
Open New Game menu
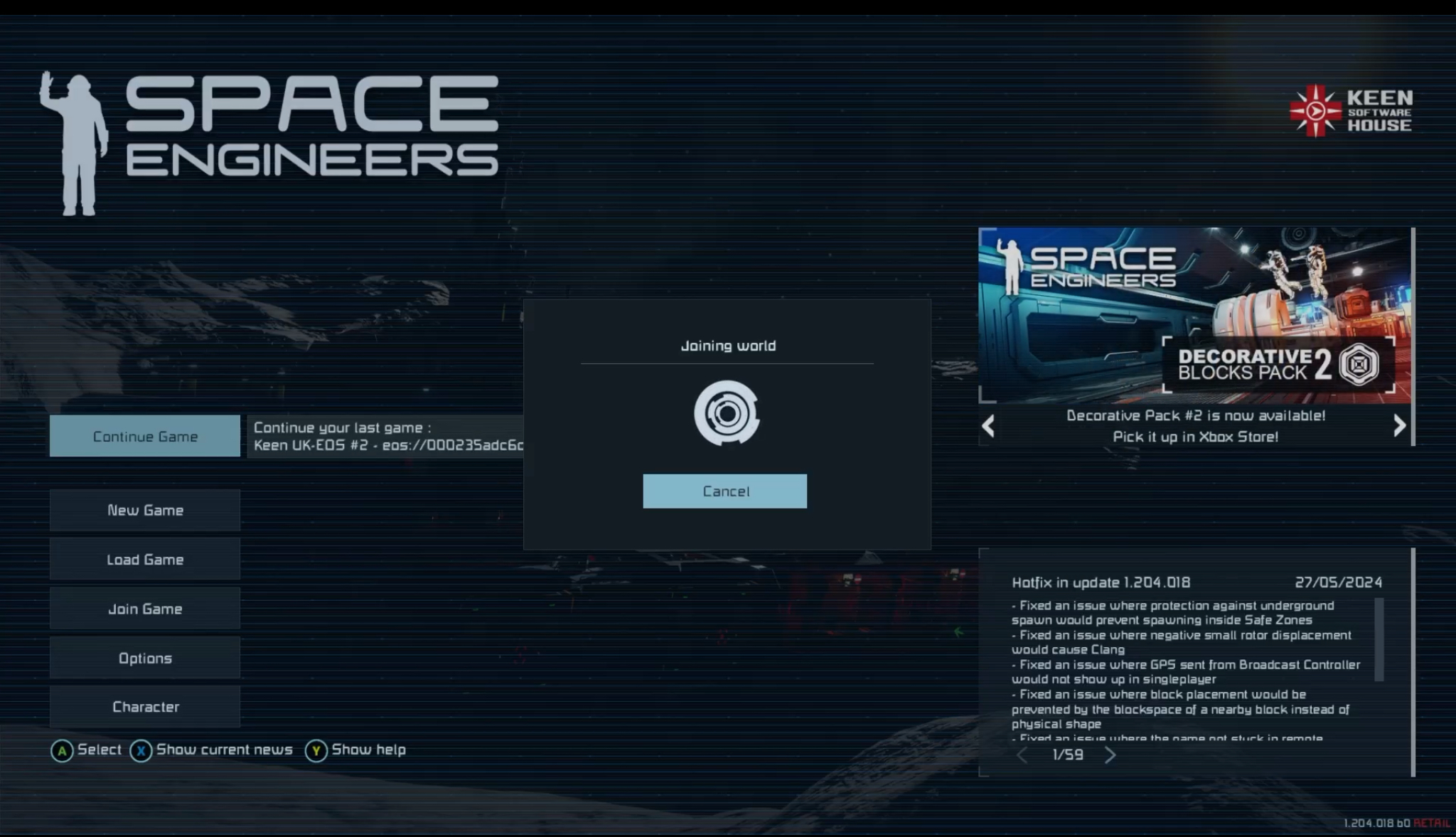pos(145,511)
